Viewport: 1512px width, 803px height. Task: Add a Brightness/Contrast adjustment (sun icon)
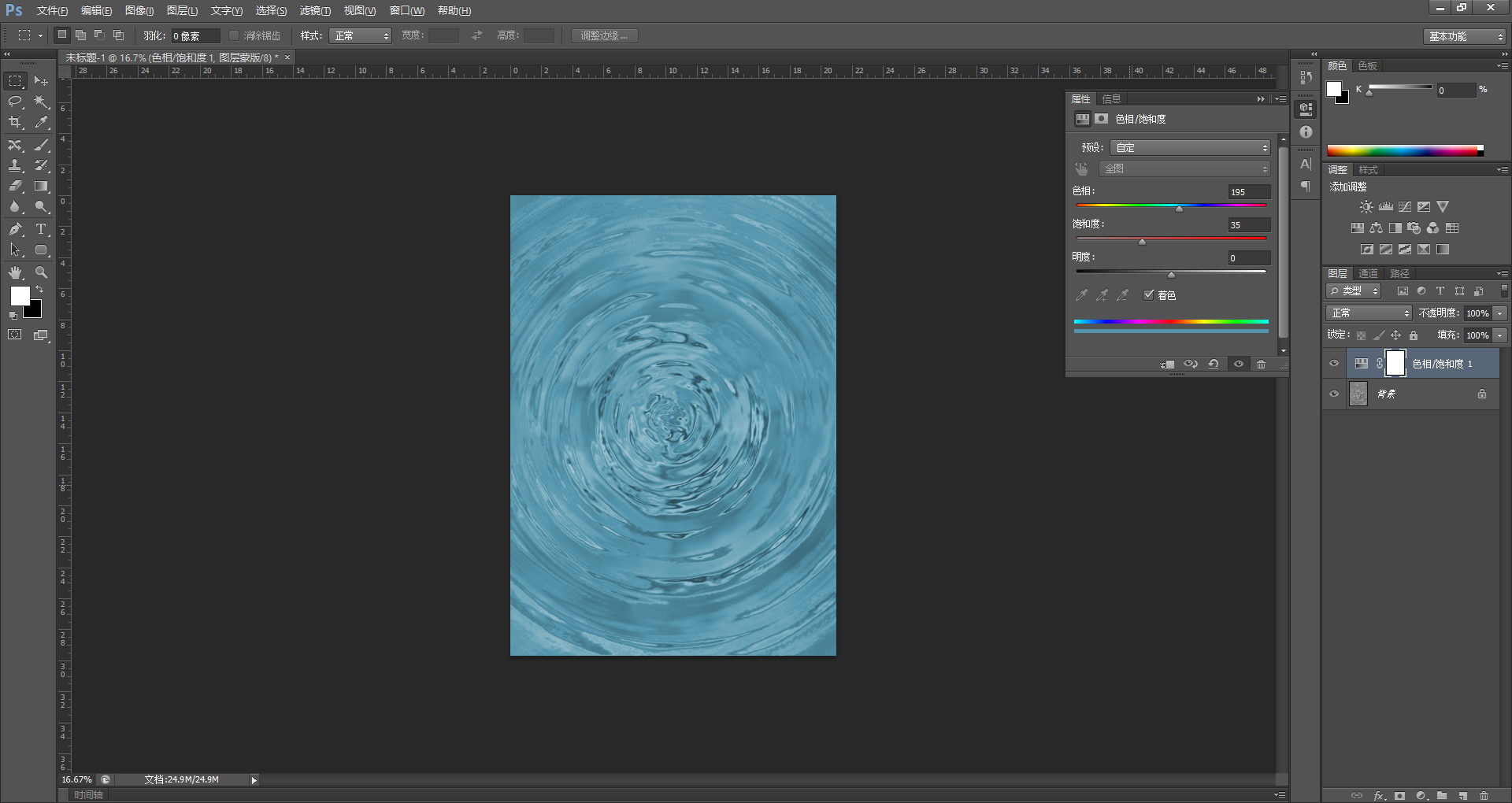click(1366, 207)
